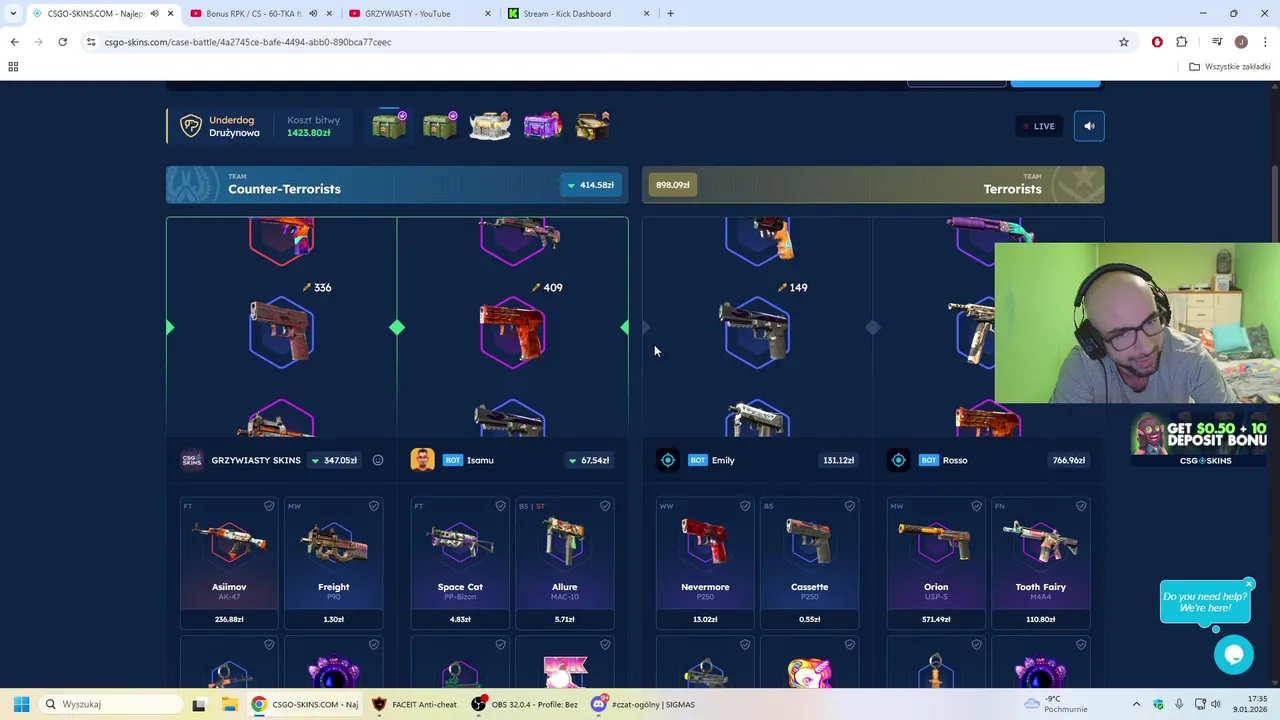The height and width of the screenshot is (720, 1280).
Task: Toggle checkmark on Asiimov AK-47 card
Action: (x=269, y=506)
